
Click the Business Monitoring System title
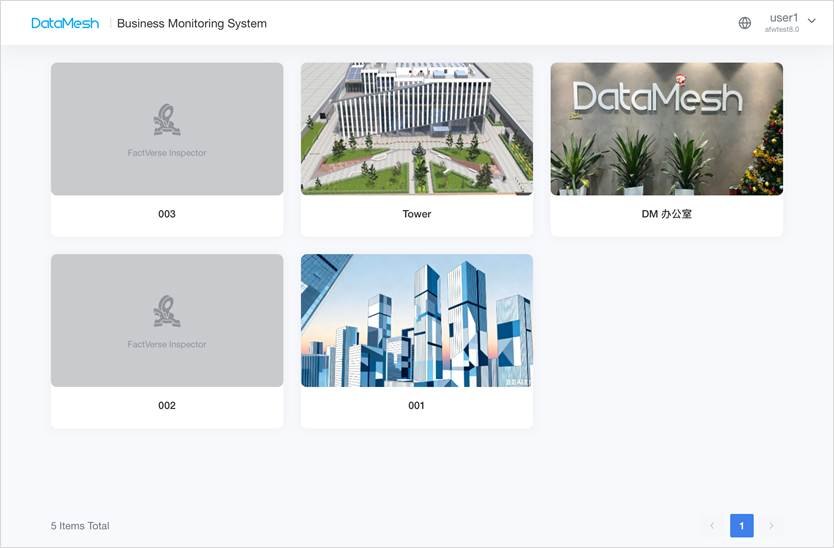(x=192, y=23)
